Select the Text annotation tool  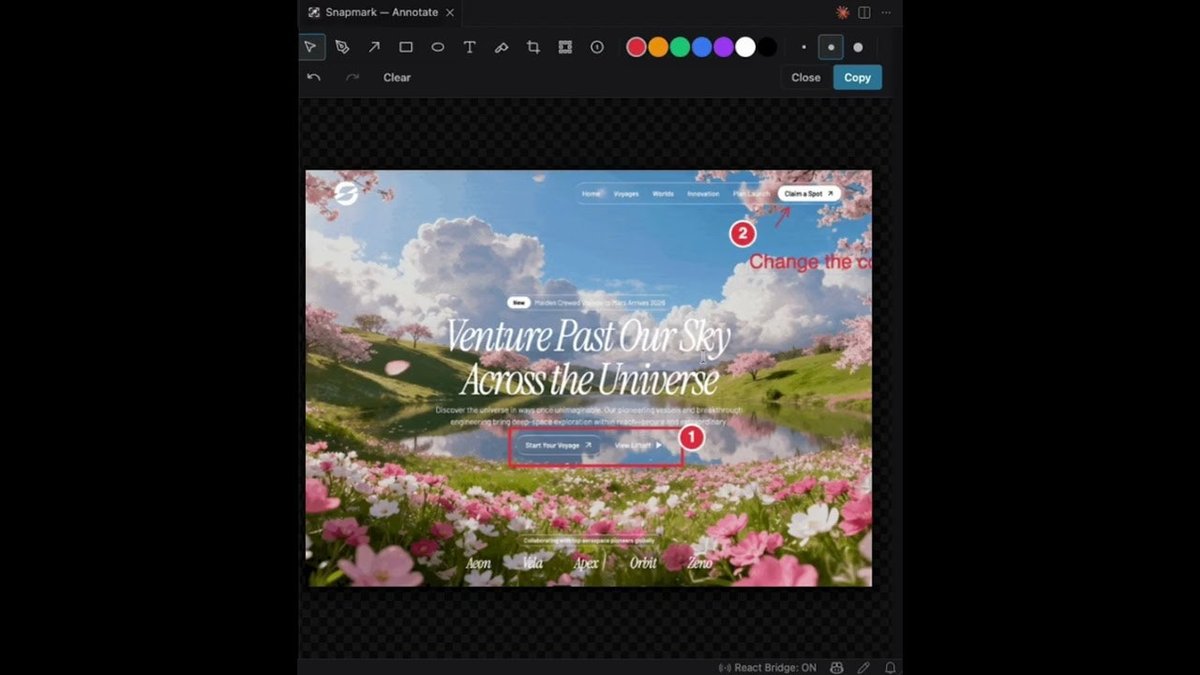(470, 47)
